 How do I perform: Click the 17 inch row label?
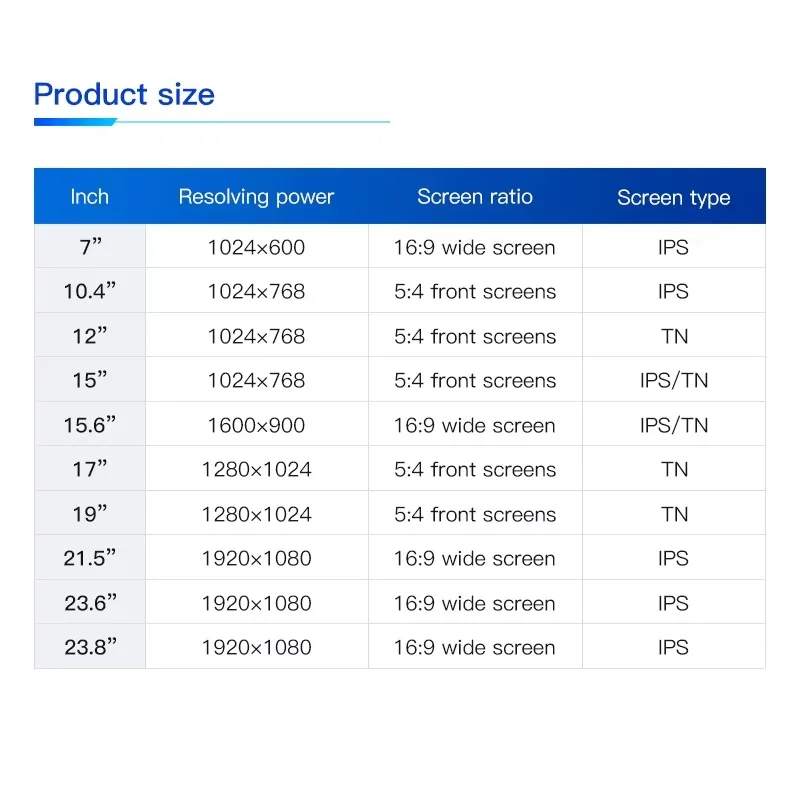[x=89, y=468]
